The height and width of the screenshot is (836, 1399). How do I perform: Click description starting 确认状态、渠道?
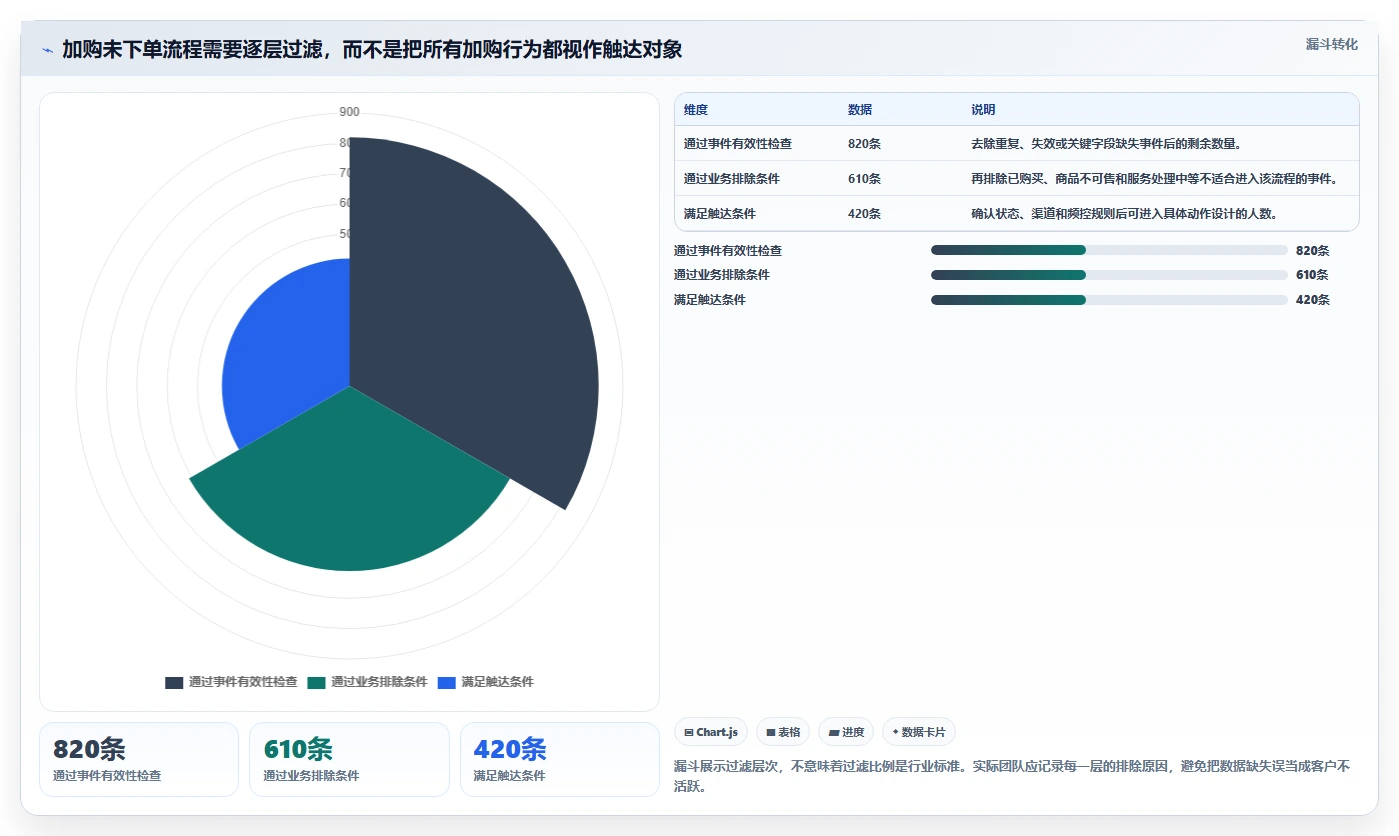[1124, 214]
